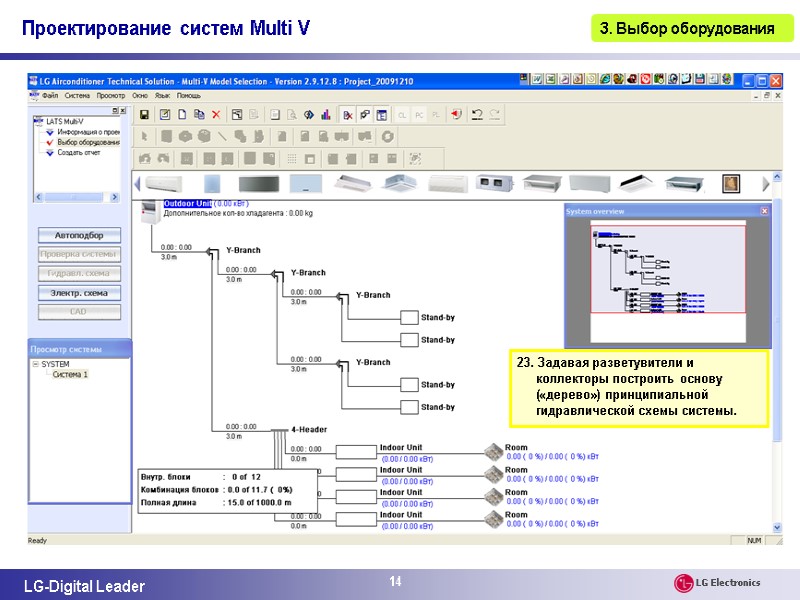
Task: Open the Система menu
Action: 77,95
